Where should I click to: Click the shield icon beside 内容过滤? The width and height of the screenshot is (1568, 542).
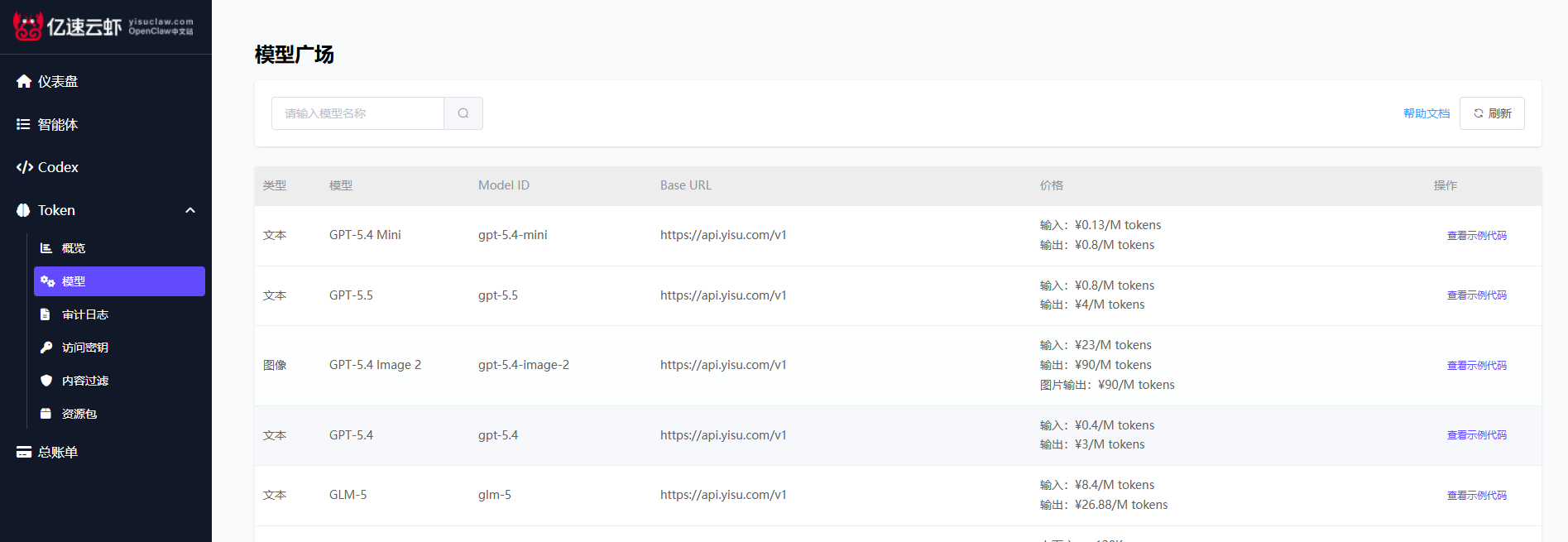tap(46, 381)
